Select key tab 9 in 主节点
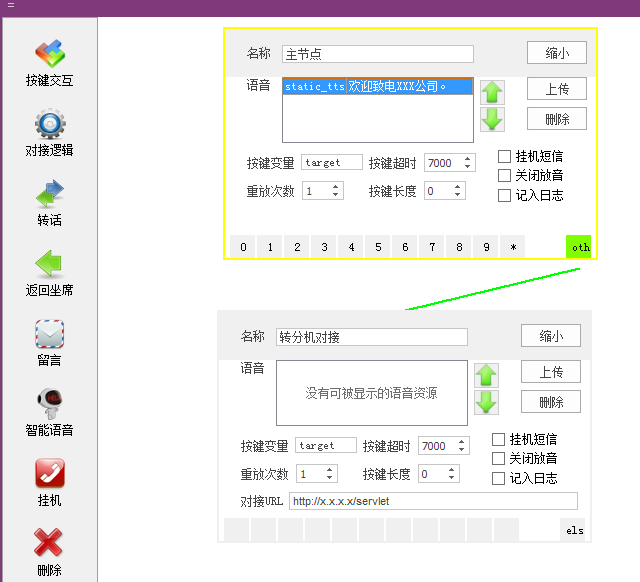The width and height of the screenshot is (640, 582). (x=486, y=247)
